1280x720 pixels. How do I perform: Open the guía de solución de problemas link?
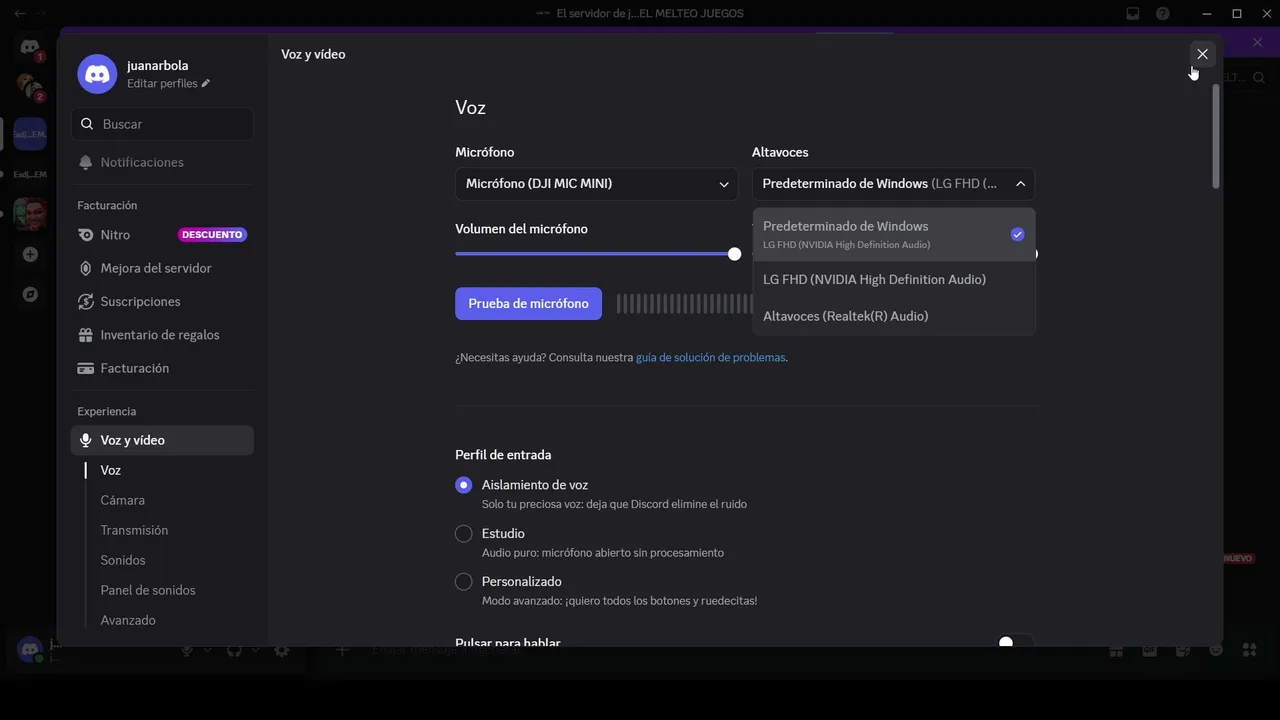coord(710,358)
